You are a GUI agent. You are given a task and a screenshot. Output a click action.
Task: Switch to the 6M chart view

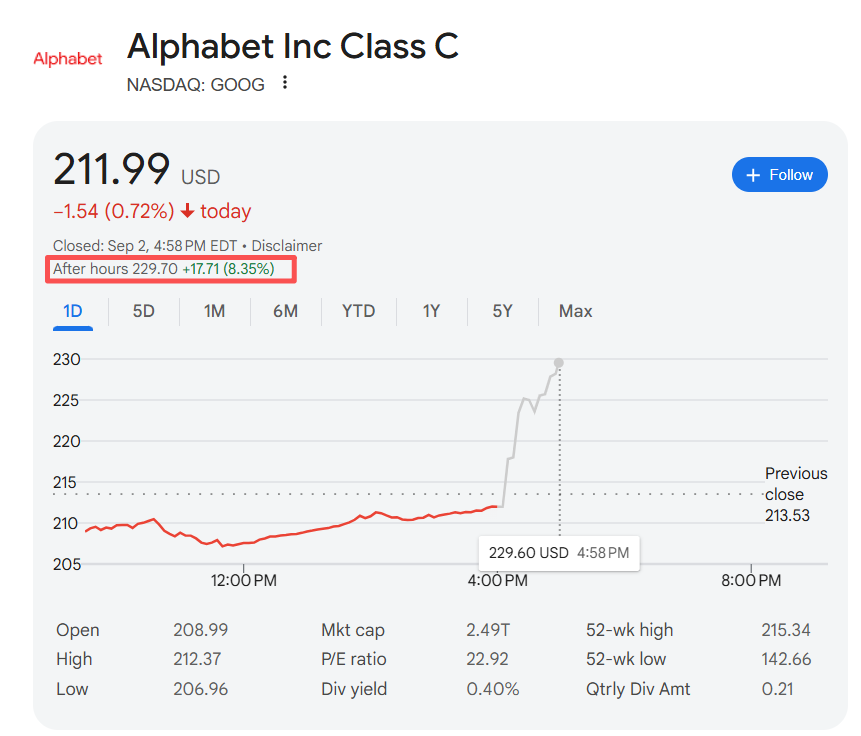[285, 311]
